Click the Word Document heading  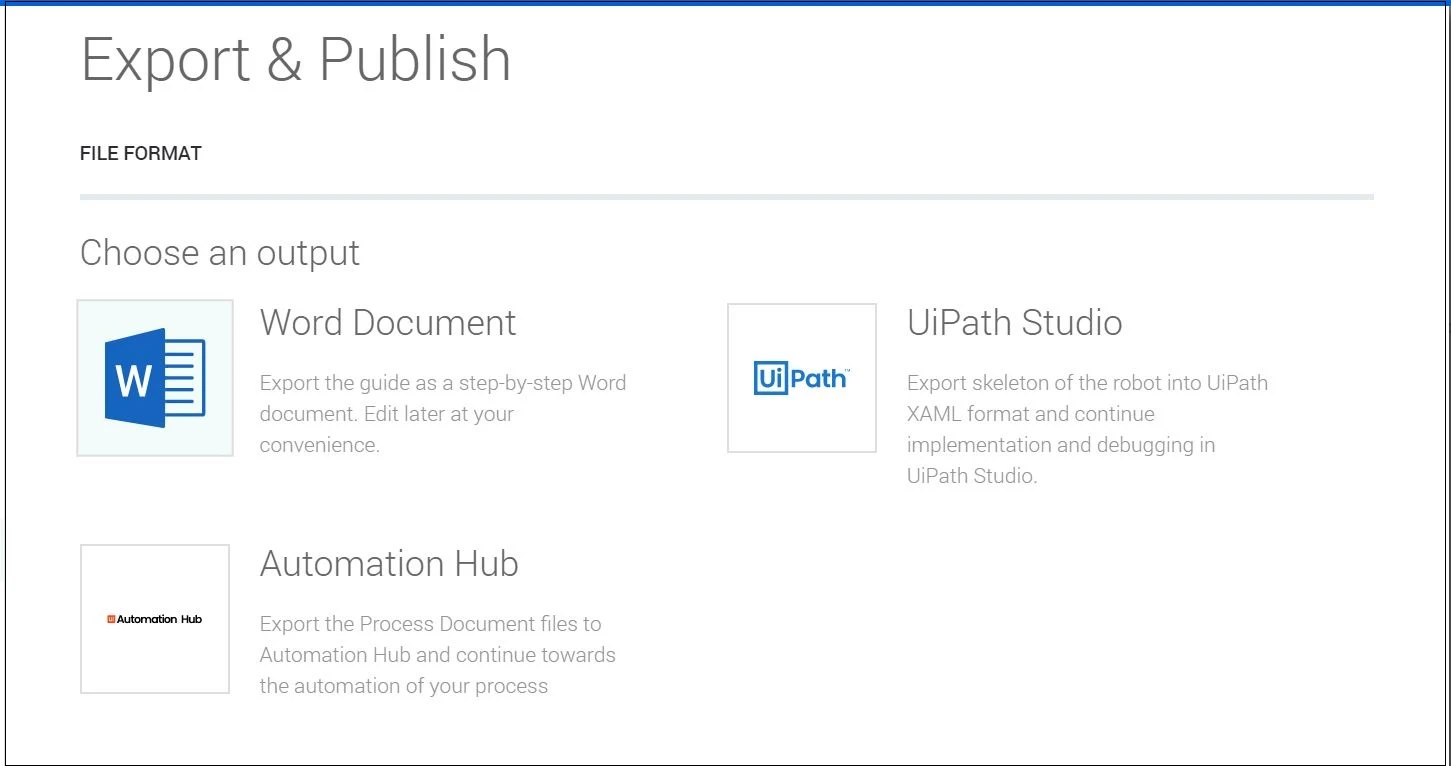pos(388,323)
